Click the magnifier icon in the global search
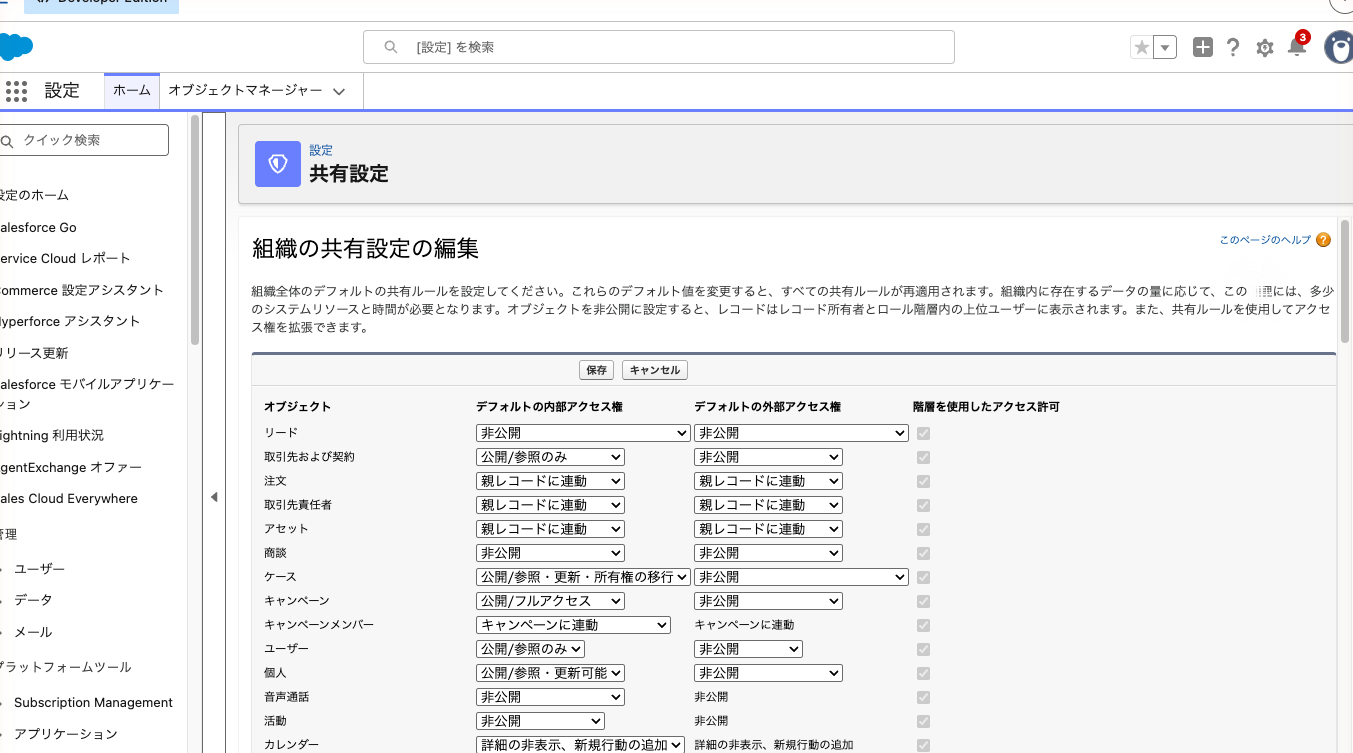The image size is (1353, 753). click(391, 47)
